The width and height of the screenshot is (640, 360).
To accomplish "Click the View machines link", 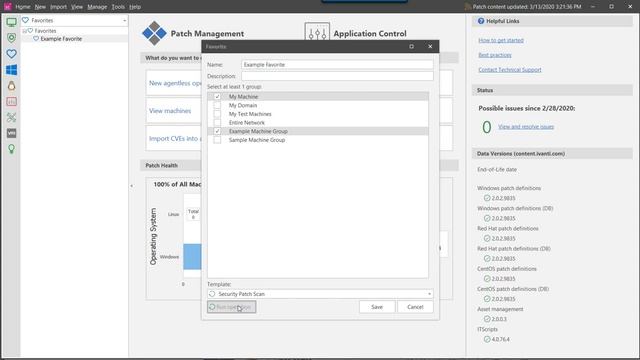I will tap(170, 111).
